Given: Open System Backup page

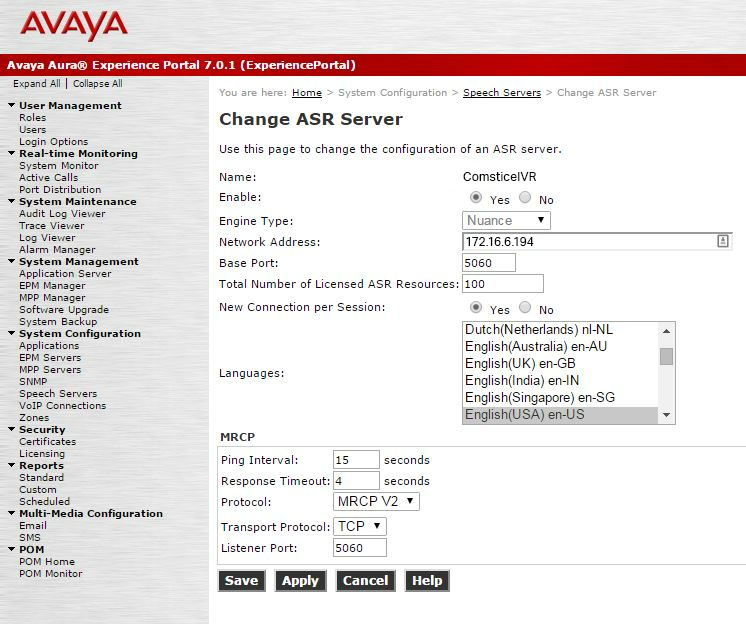Looking at the screenshot, I should [x=58, y=322].
